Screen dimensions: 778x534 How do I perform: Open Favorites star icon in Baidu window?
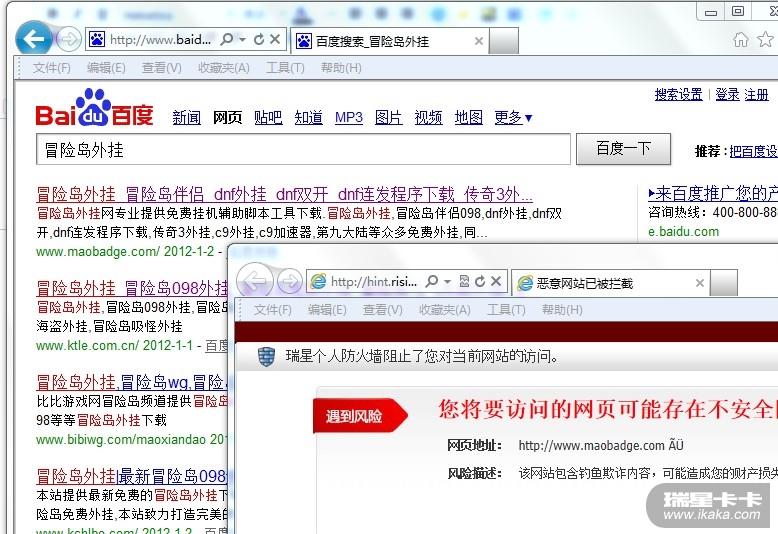(765, 39)
